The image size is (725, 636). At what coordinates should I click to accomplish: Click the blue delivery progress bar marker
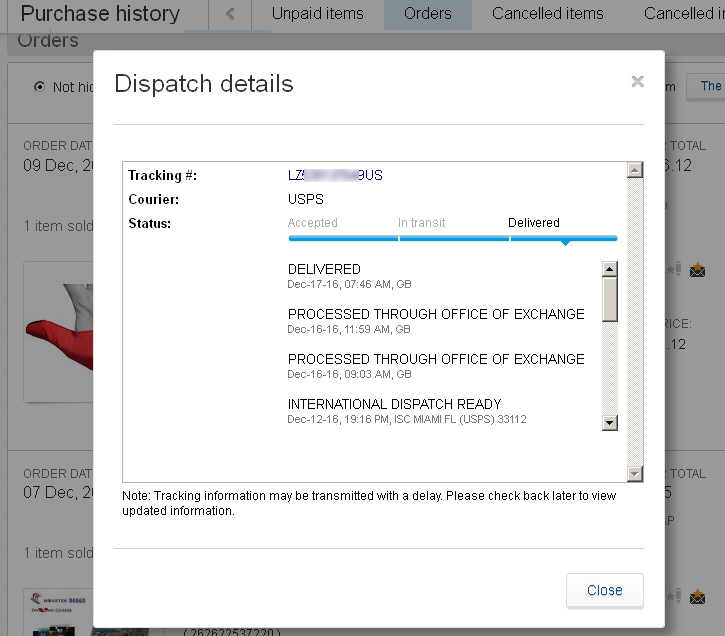coord(565,242)
